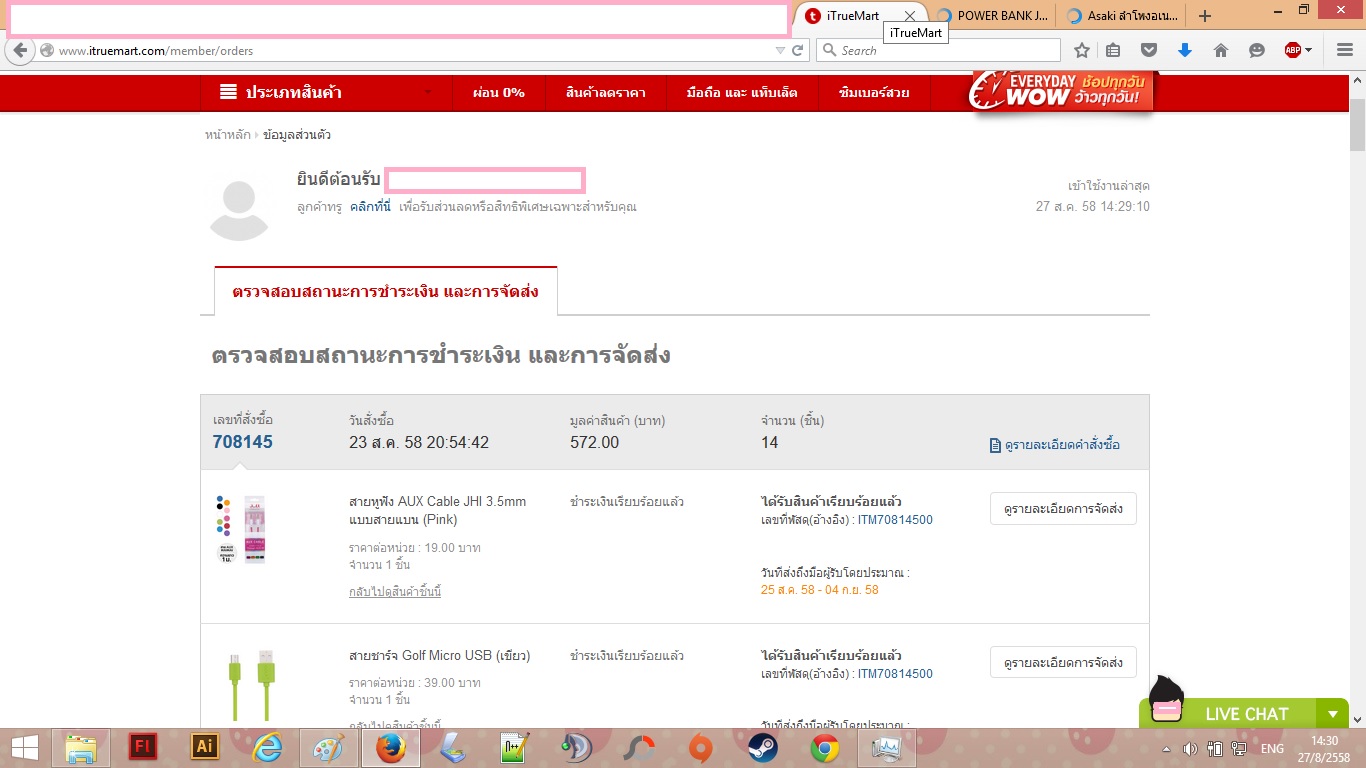Click the green Micro USB cable thumbnail
The image size is (1366, 768).
pos(252,685)
